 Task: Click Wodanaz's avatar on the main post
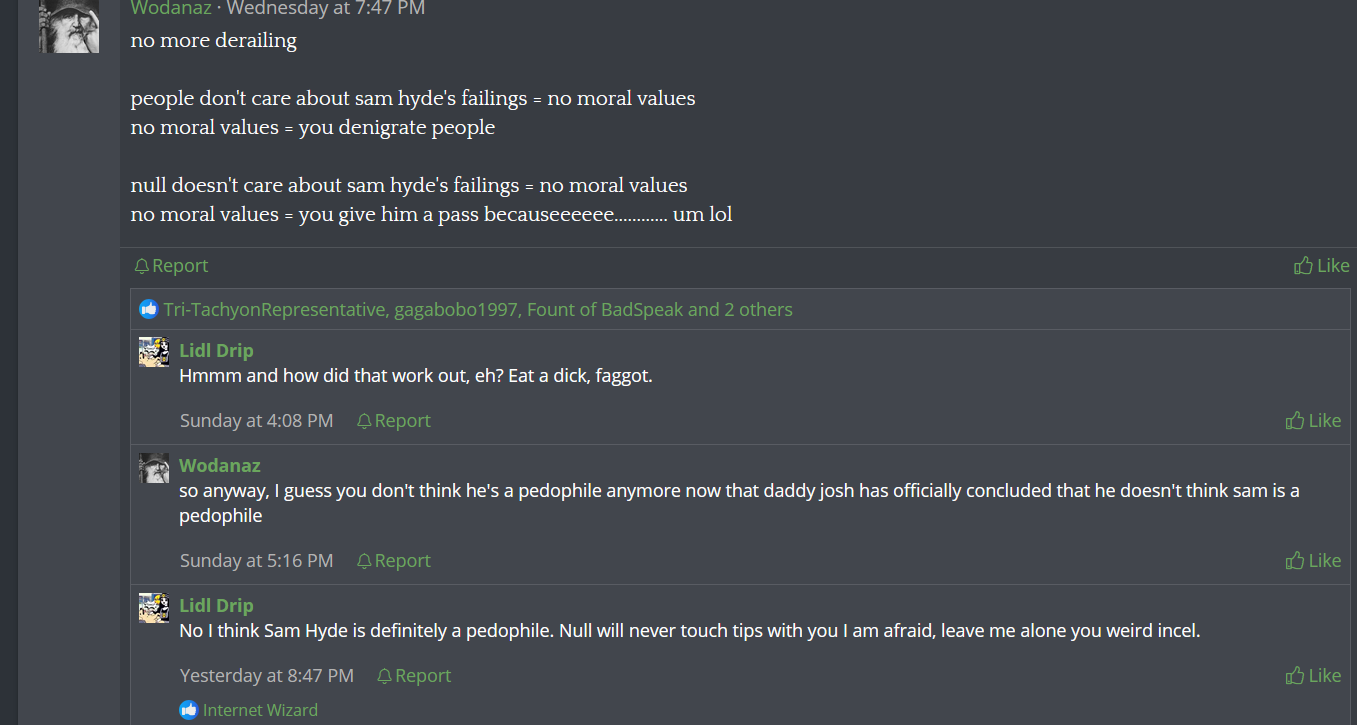69,26
